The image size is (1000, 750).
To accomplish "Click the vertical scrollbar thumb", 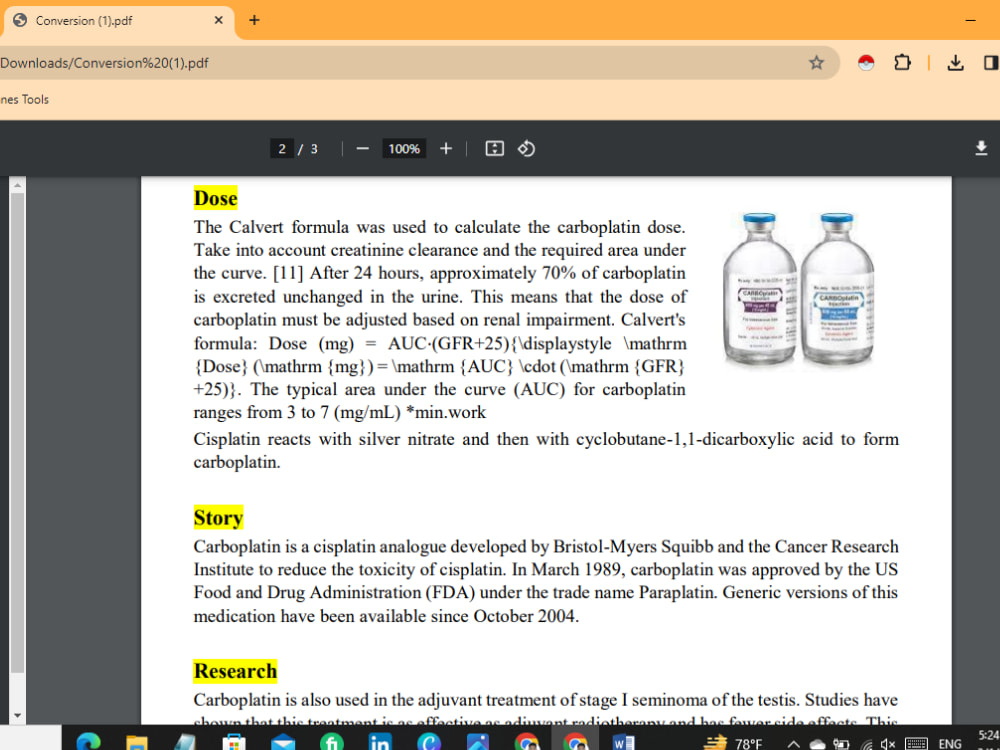I will click(17, 432).
